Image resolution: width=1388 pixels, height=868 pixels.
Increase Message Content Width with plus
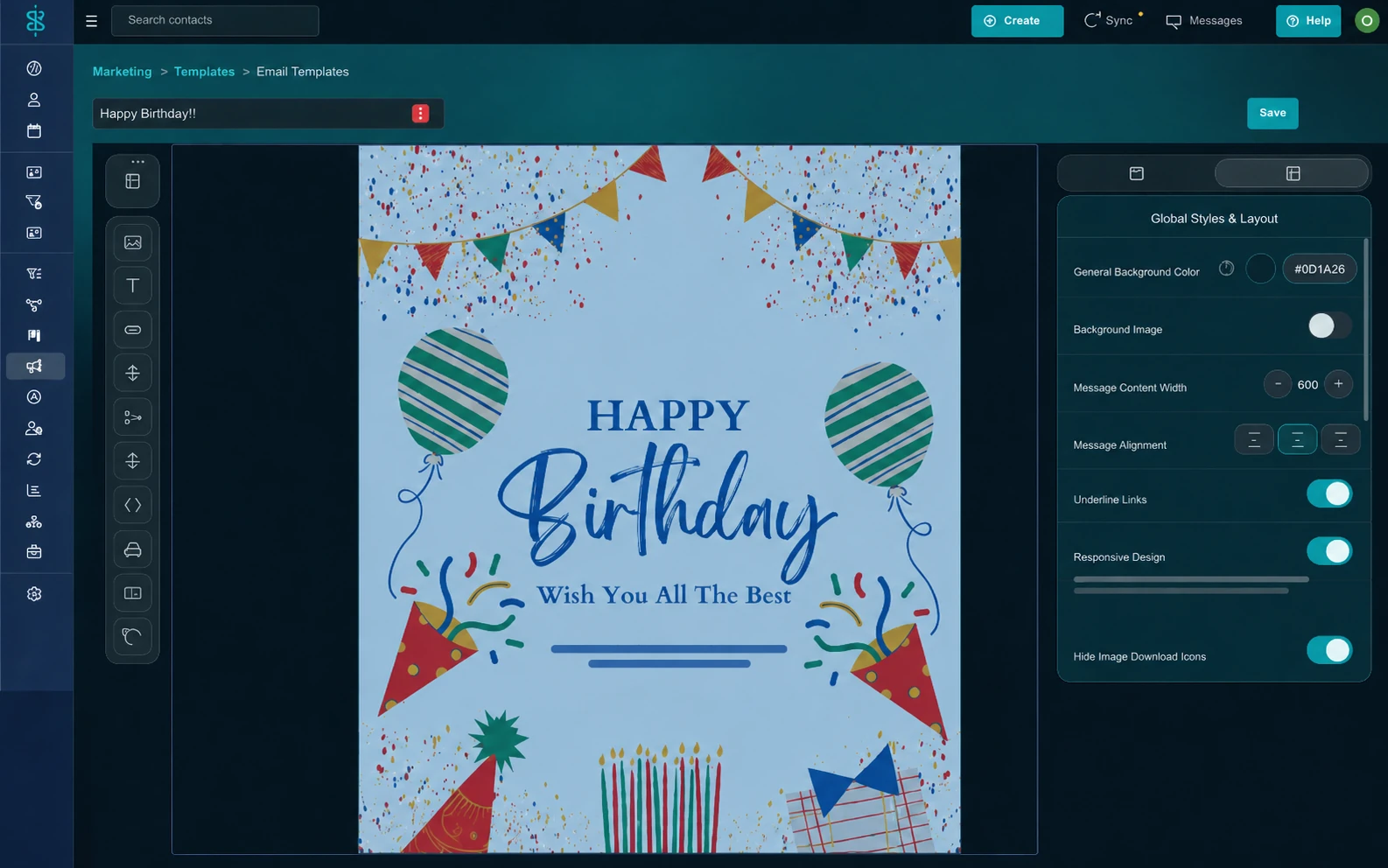coord(1338,384)
